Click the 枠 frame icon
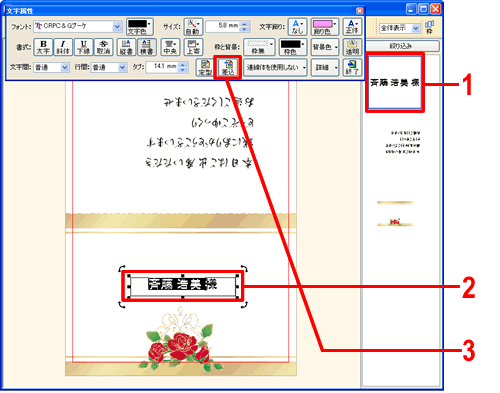 (429, 27)
